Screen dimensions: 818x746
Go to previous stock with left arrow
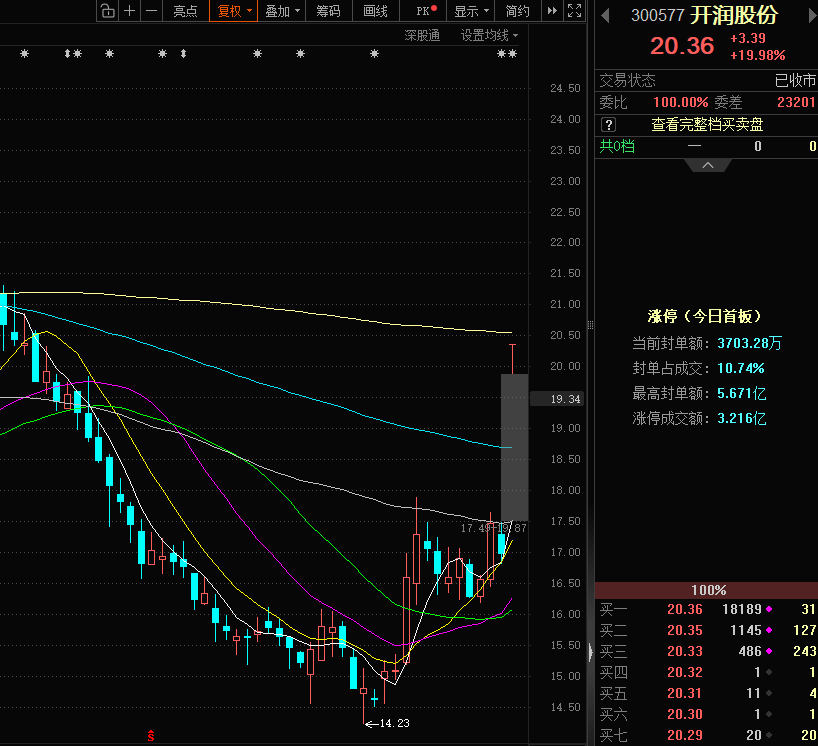point(605,16)
